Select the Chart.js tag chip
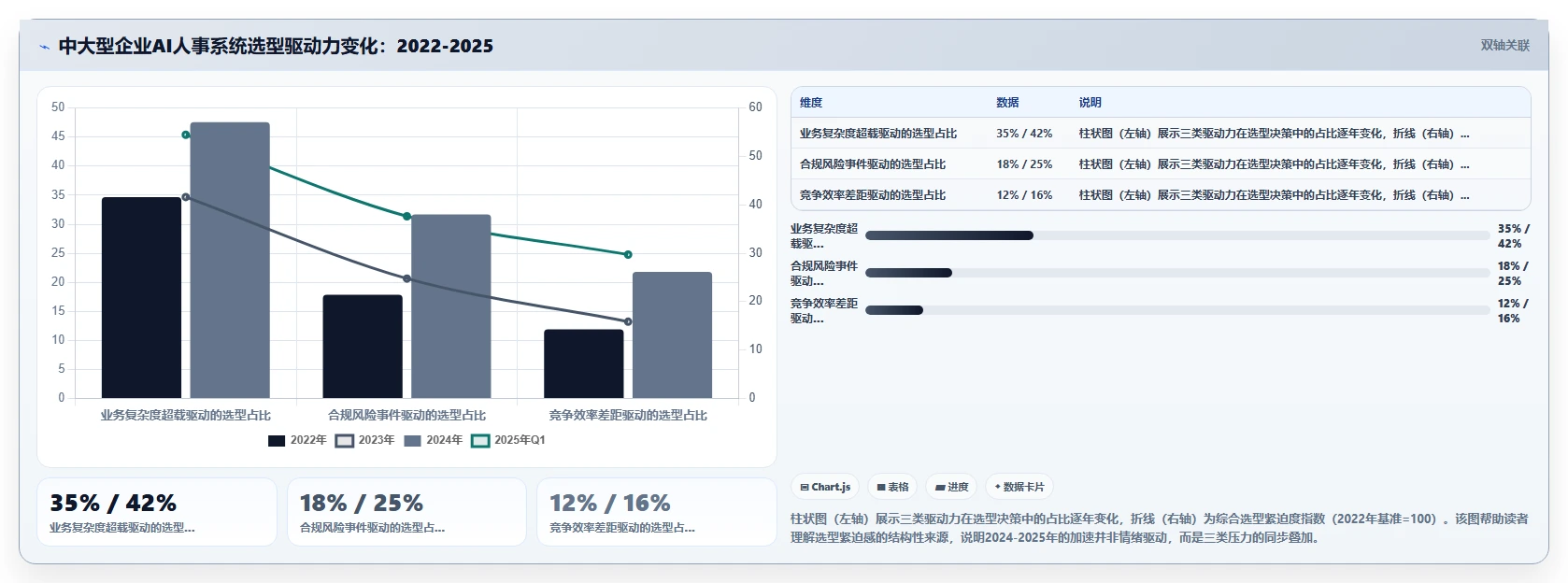This screenshot has height=583, width=1568. pyautogui.click(x=826, y=487)
